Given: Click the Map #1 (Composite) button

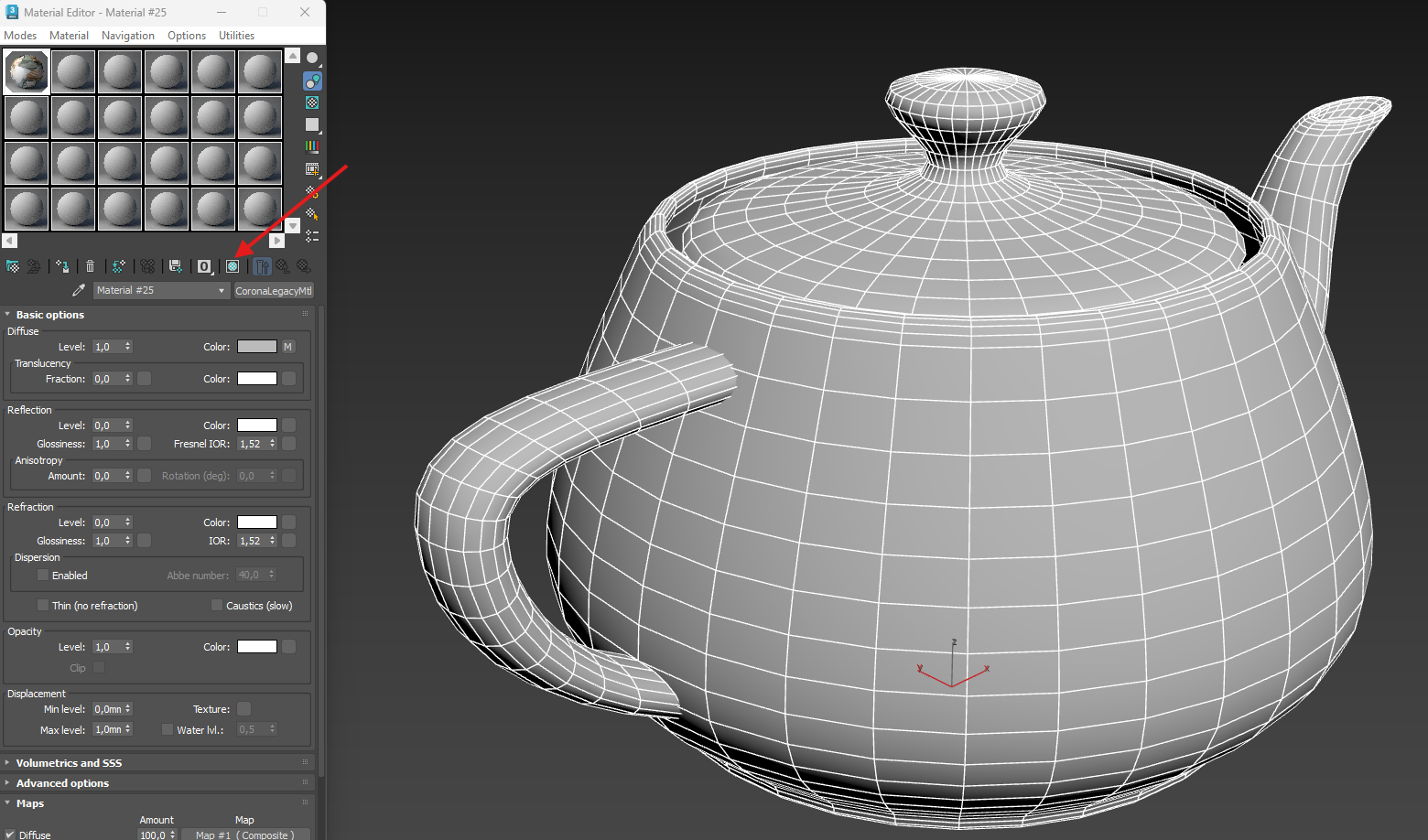Looking at the screenshot, I should pyautogui.click(x=245, y=835).
